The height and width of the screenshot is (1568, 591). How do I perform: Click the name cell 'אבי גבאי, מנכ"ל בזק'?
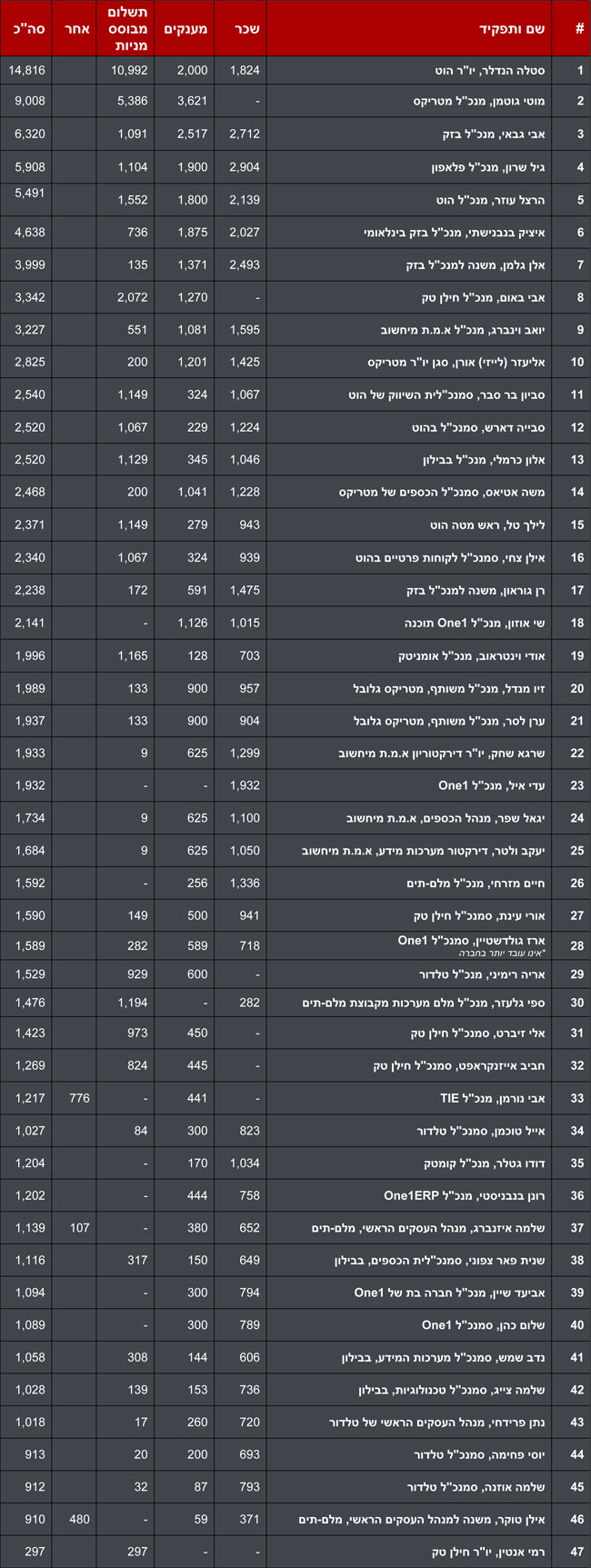pos(494,135)
